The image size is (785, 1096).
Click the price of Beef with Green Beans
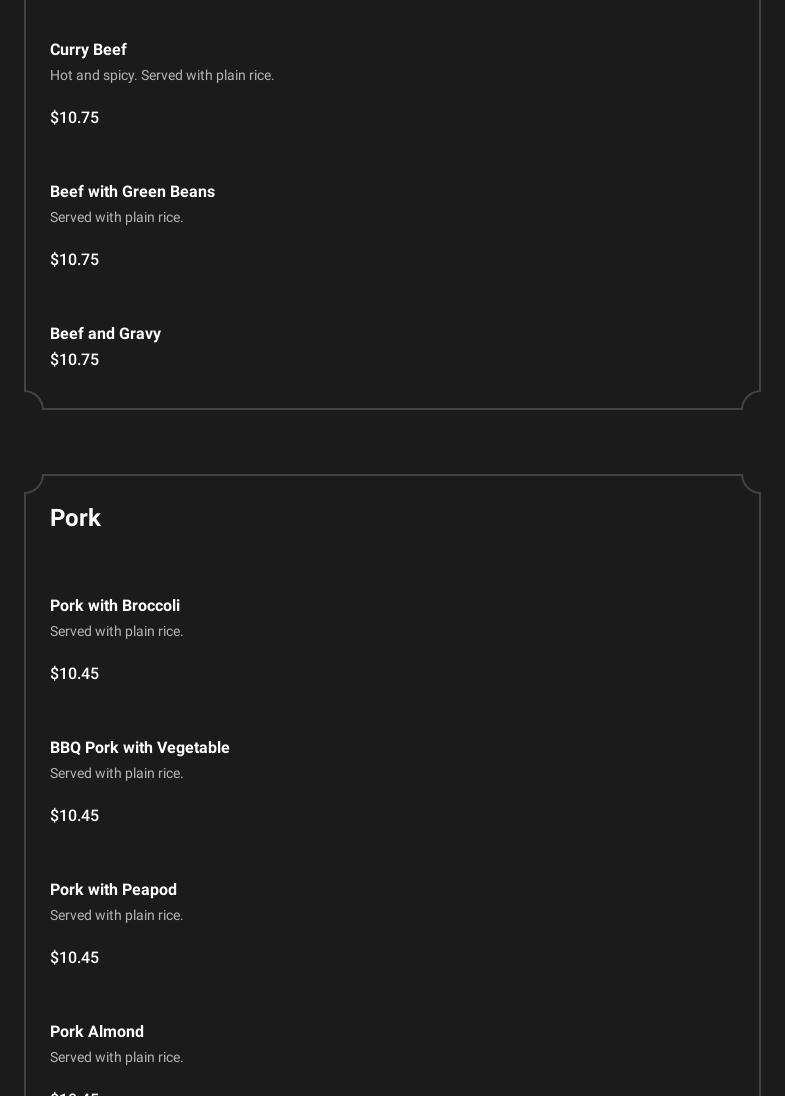(74, 260)
